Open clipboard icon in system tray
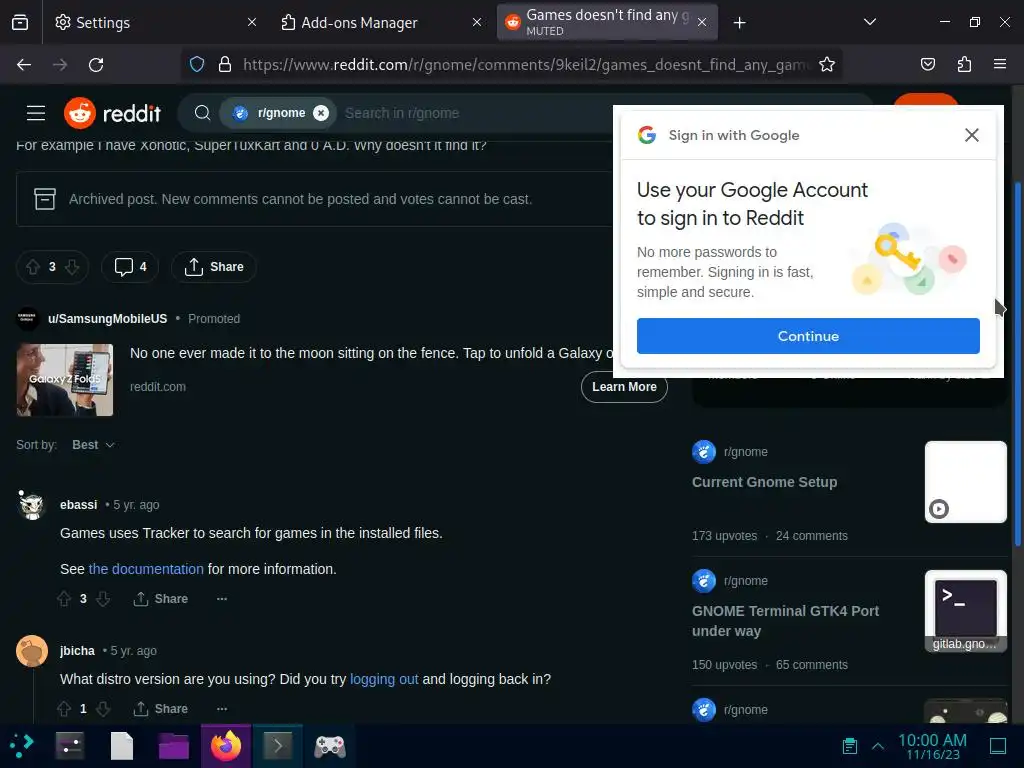 pos(850,746)
